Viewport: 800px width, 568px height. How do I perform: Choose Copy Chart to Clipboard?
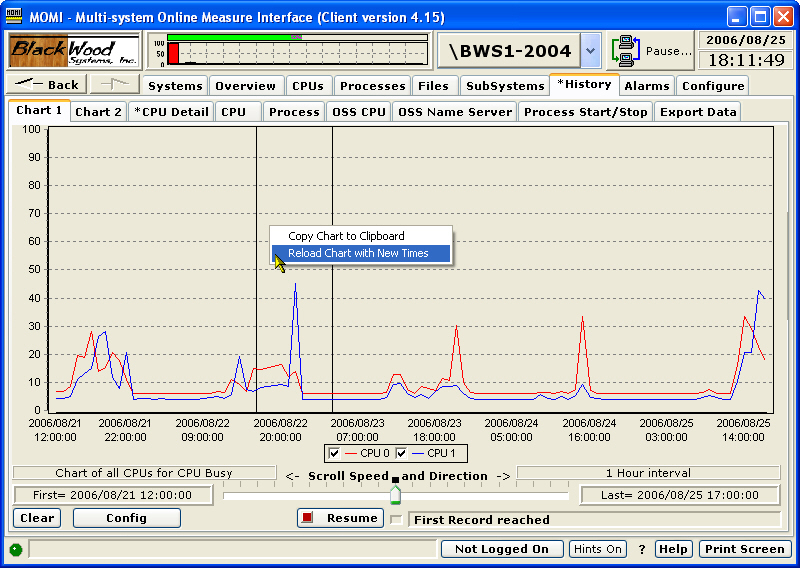[346, 236]
